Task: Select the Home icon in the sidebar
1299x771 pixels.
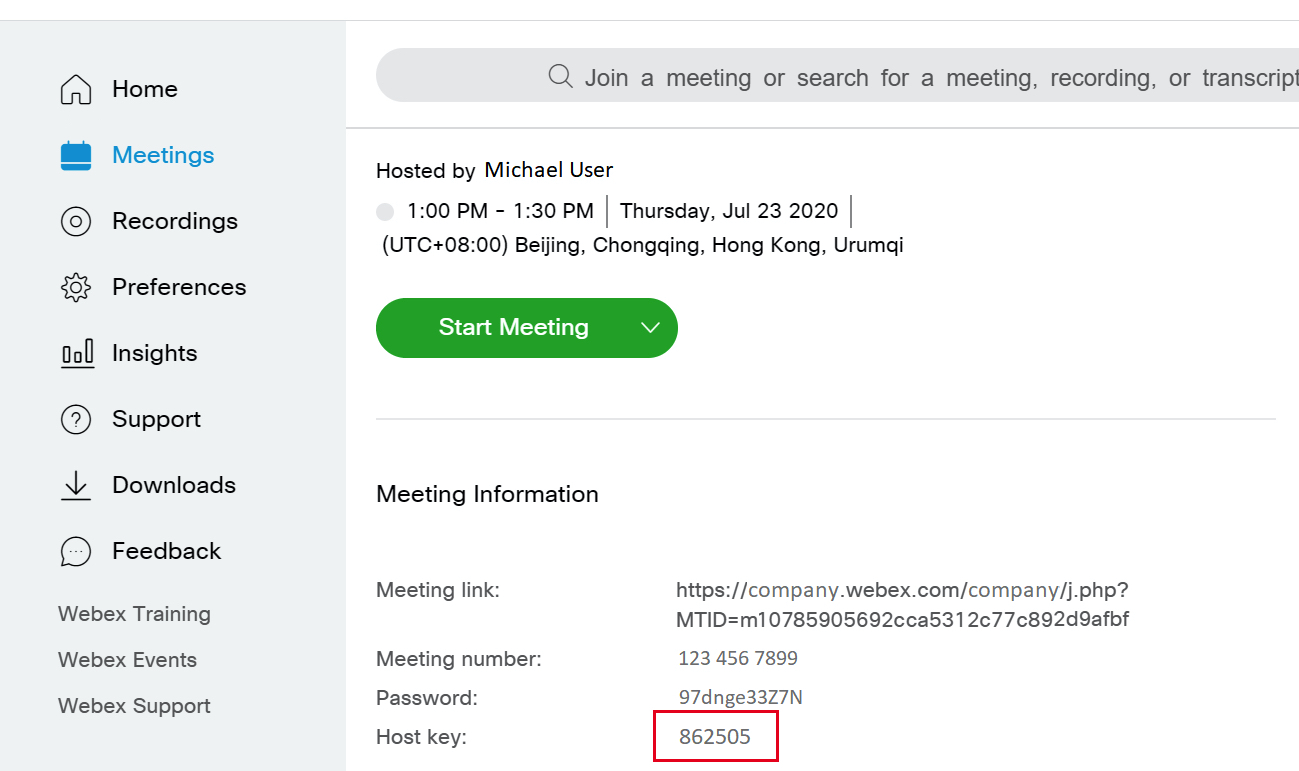Action: (75, 89)
